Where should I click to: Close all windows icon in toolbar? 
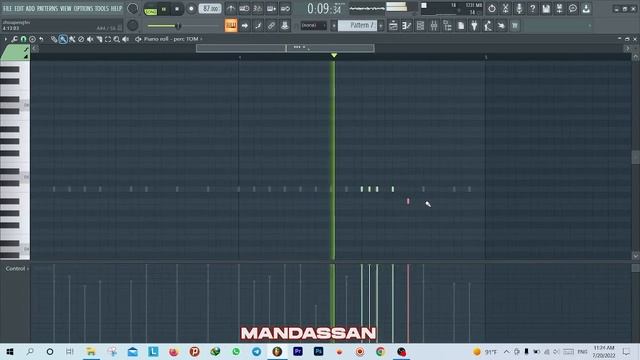tap(515, 26)
